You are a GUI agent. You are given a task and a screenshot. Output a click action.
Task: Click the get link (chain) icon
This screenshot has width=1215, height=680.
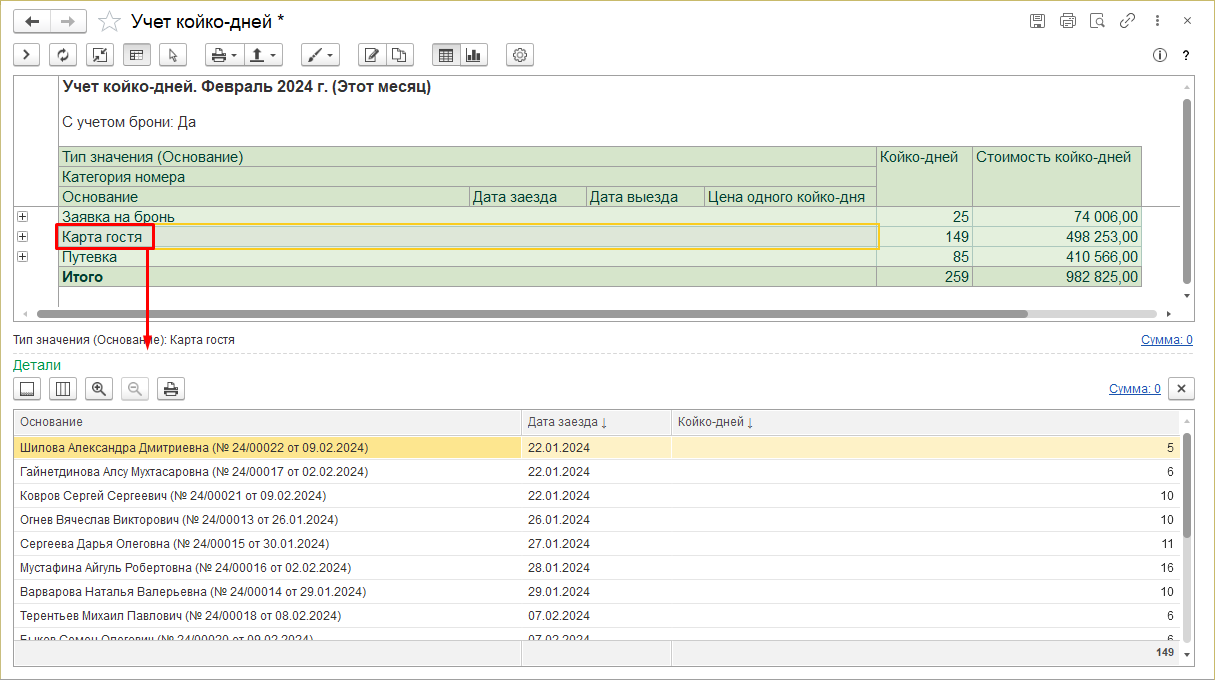[1127, 21]
